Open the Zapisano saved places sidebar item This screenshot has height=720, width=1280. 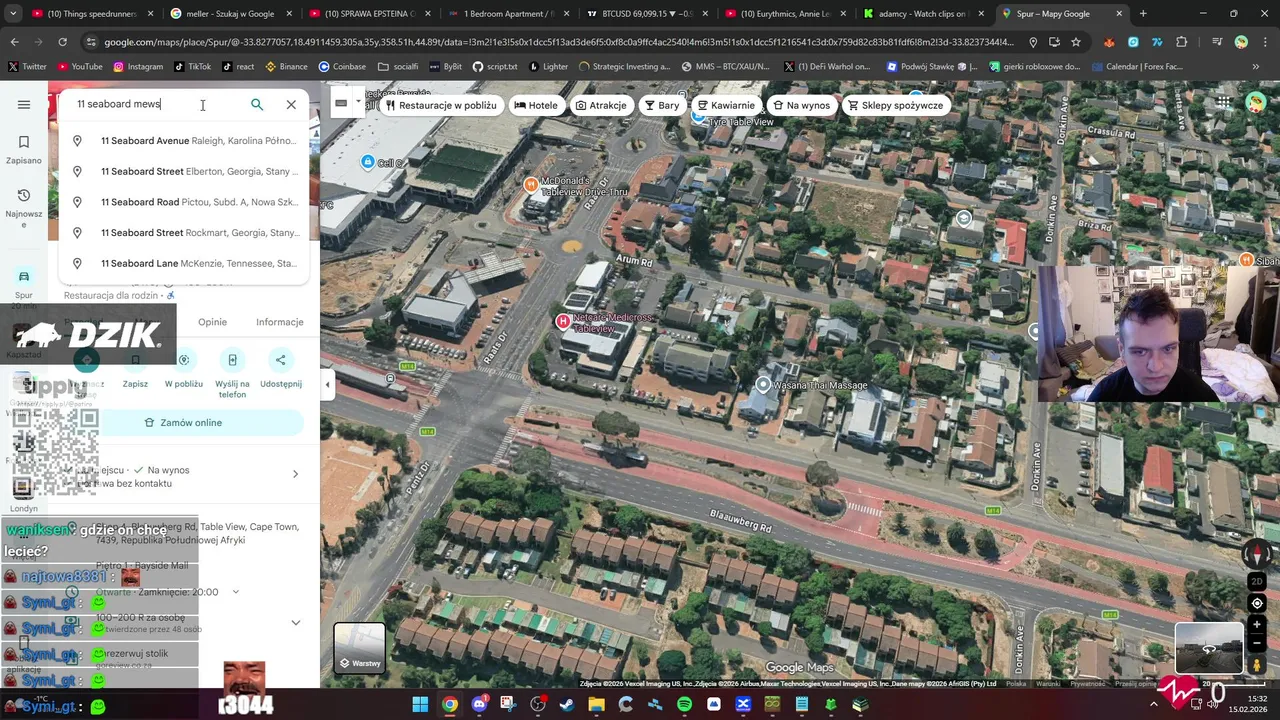(24, 149)
